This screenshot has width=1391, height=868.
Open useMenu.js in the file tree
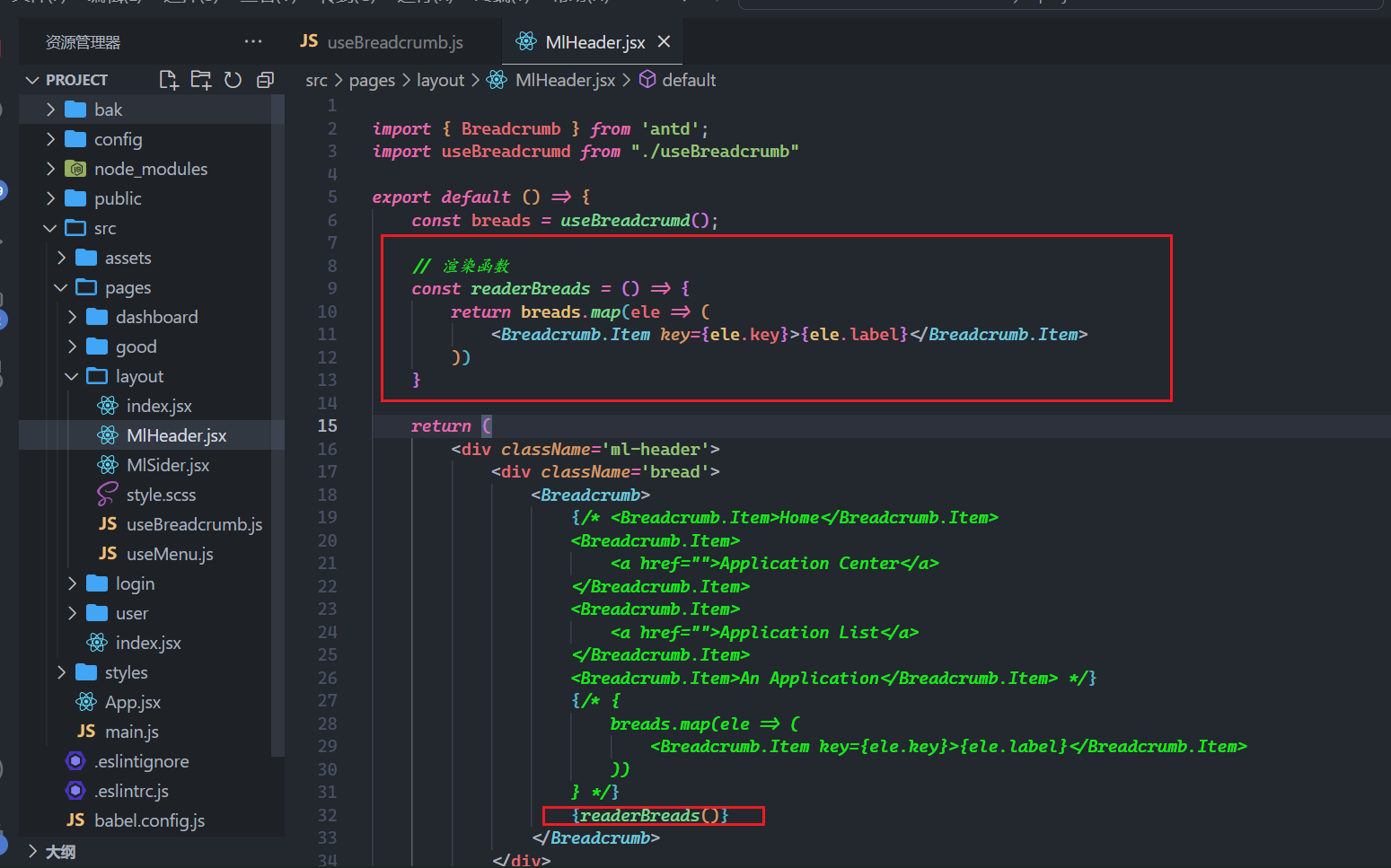(170, 554)
